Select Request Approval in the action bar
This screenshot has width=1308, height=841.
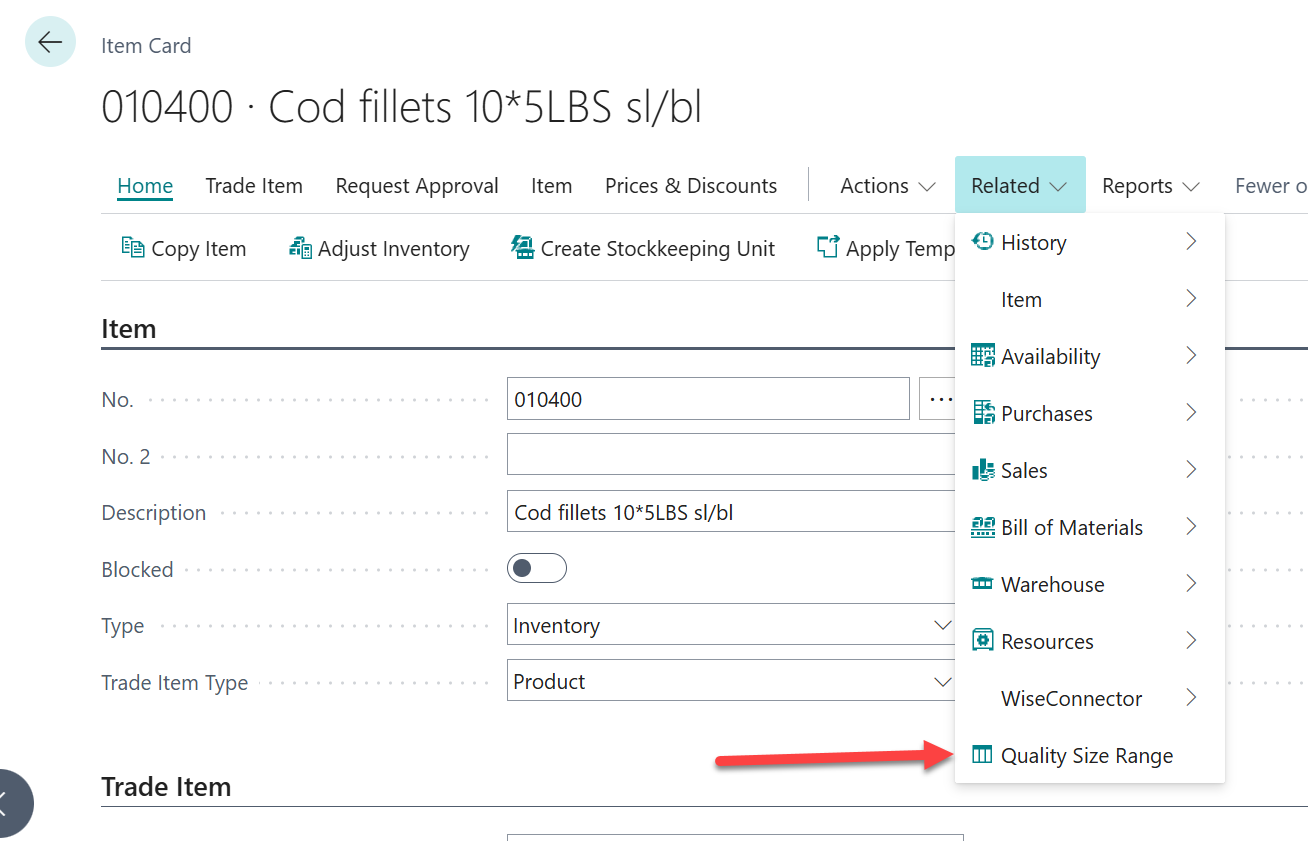click(x=417, y=186)
